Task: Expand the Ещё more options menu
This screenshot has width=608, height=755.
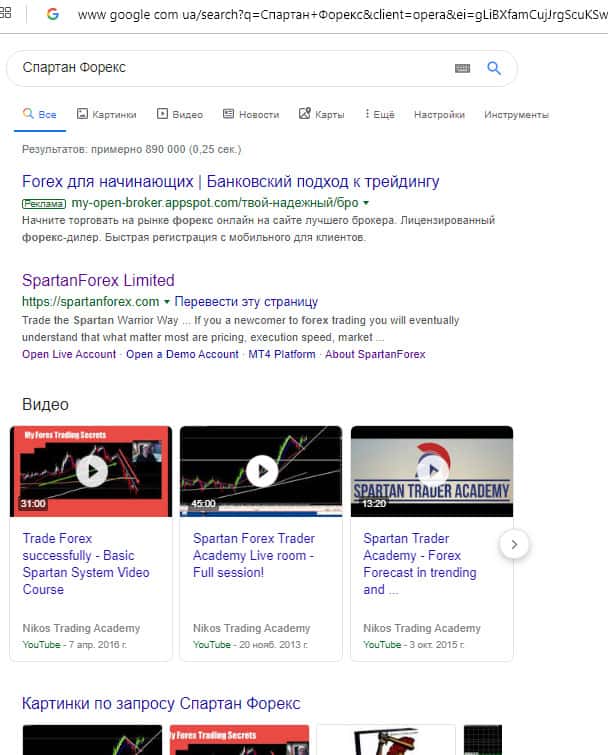Action: point(380,115)
